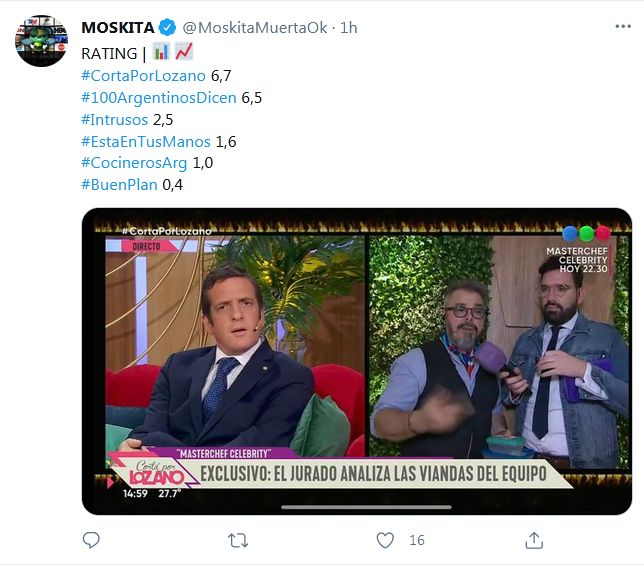
Task: Open the #CocinerosArg hashtag link
Action: coord(134,163)
